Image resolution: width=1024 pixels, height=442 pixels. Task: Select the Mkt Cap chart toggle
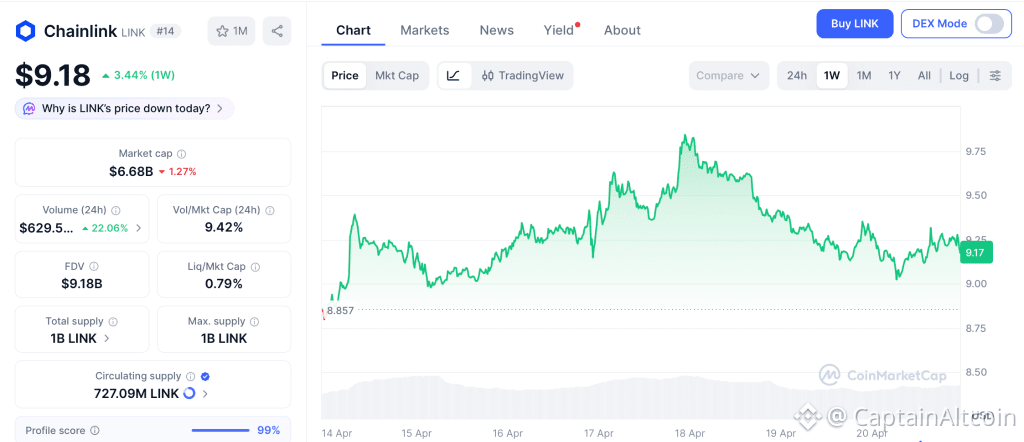[x=397, y=75]
